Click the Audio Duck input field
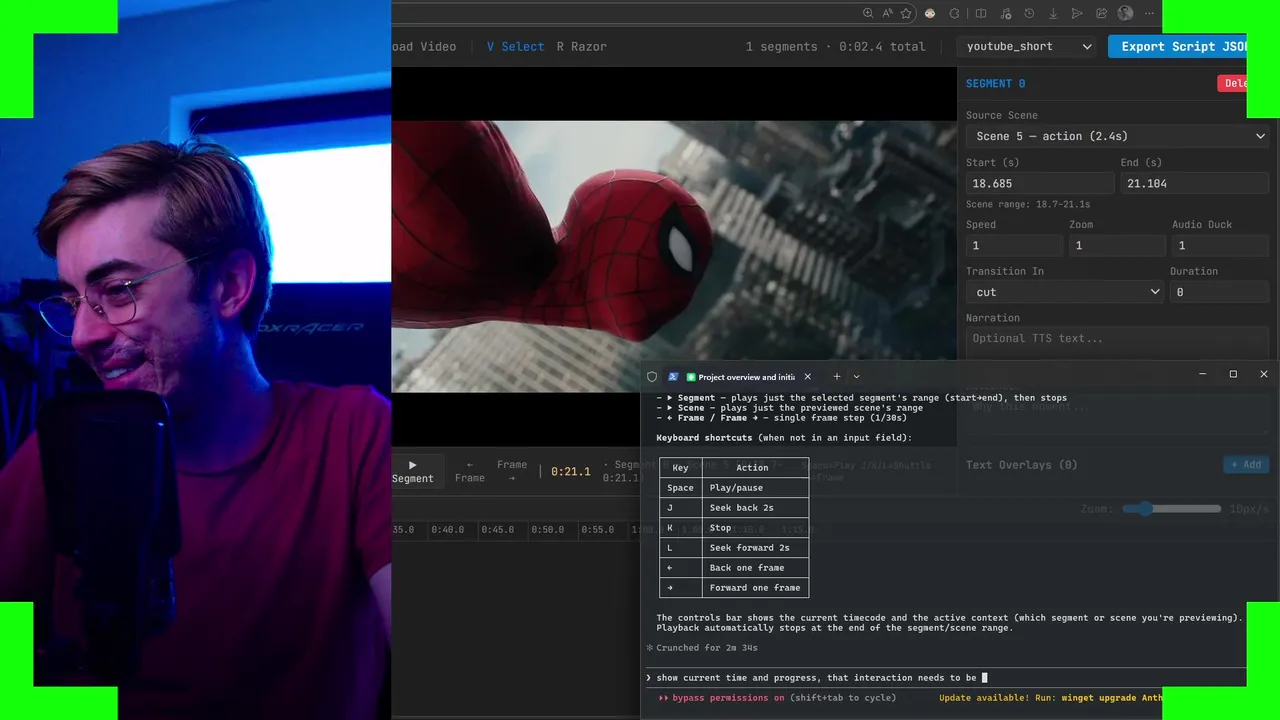The width and height of the screenshot is (1280, 720). [x=1221, y=245]
